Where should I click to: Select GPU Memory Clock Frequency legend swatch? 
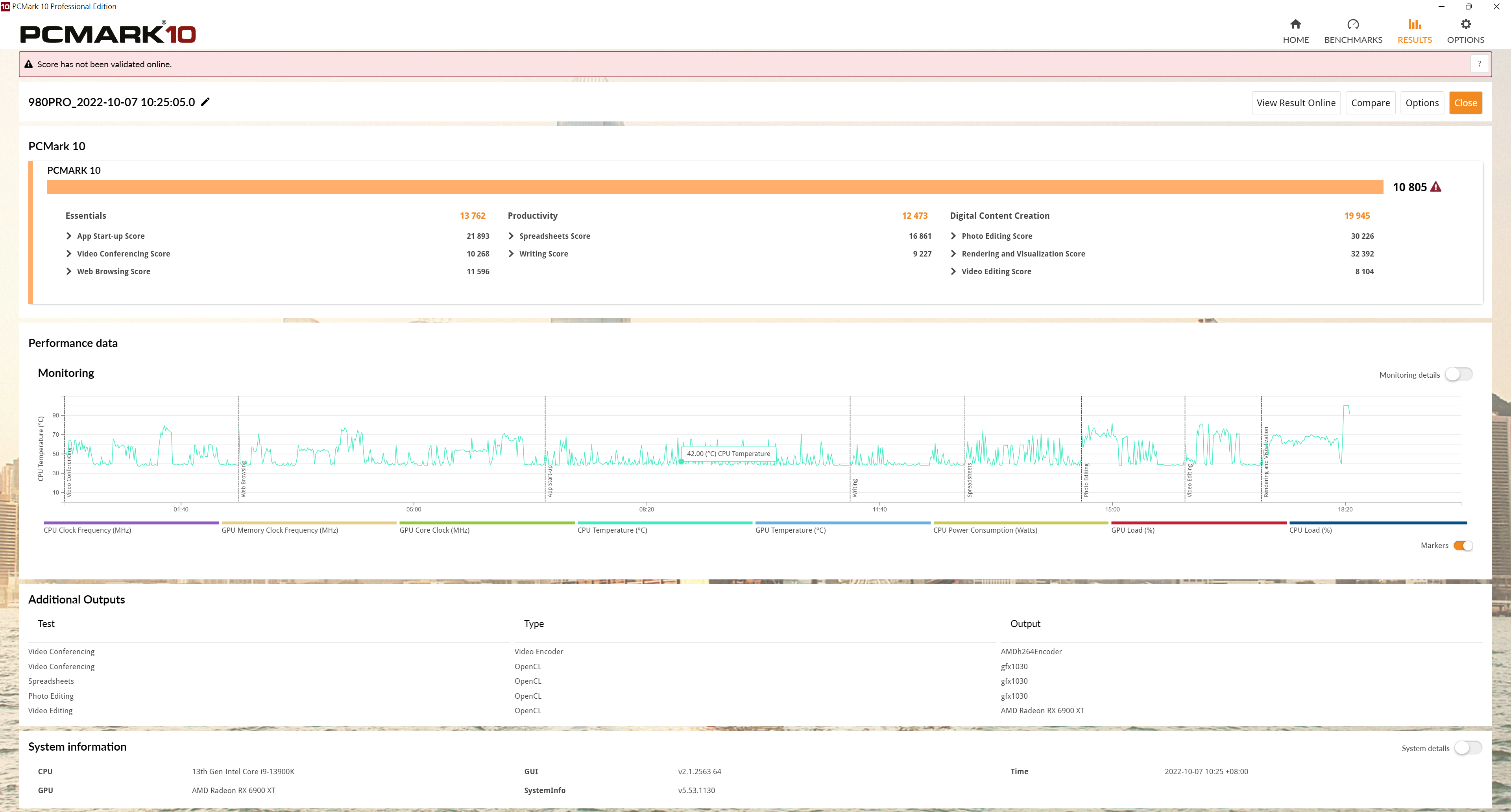(309, 522)
